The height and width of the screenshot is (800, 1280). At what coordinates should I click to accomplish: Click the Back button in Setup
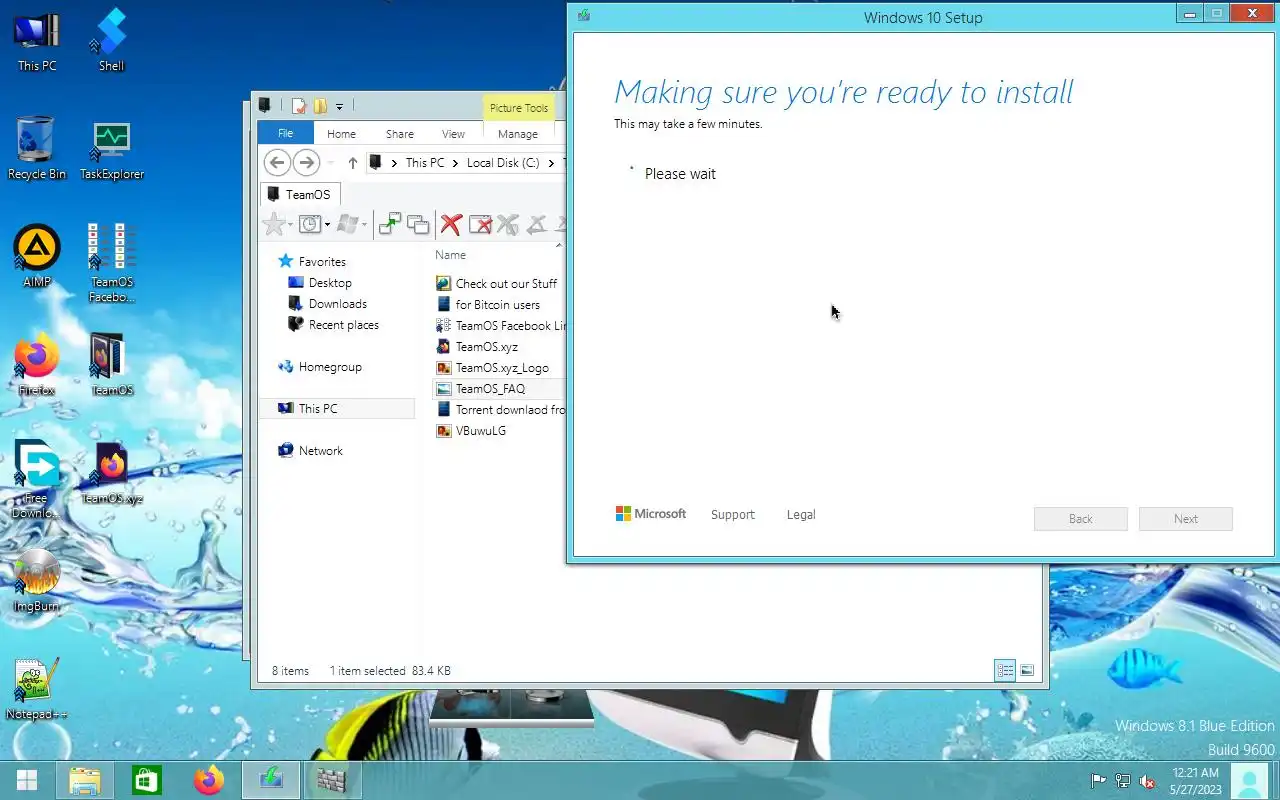(1081, 519)
